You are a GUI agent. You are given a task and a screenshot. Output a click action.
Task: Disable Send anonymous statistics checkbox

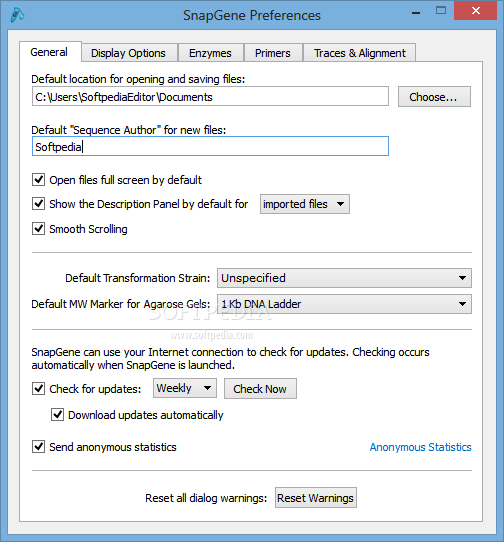pyautogui.click(x=38, y=447)
